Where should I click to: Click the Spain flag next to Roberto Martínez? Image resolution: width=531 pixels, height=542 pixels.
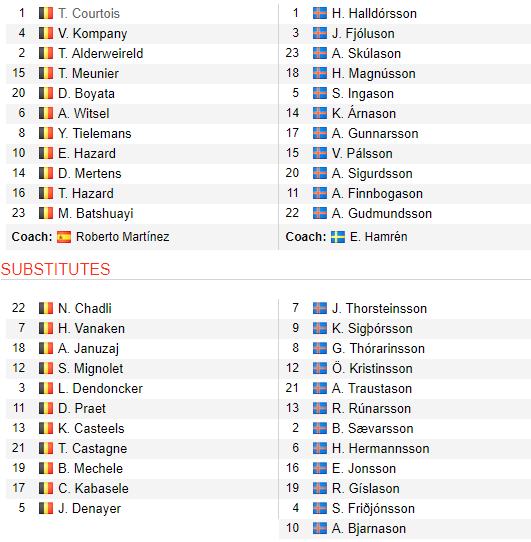coord(64,237)
